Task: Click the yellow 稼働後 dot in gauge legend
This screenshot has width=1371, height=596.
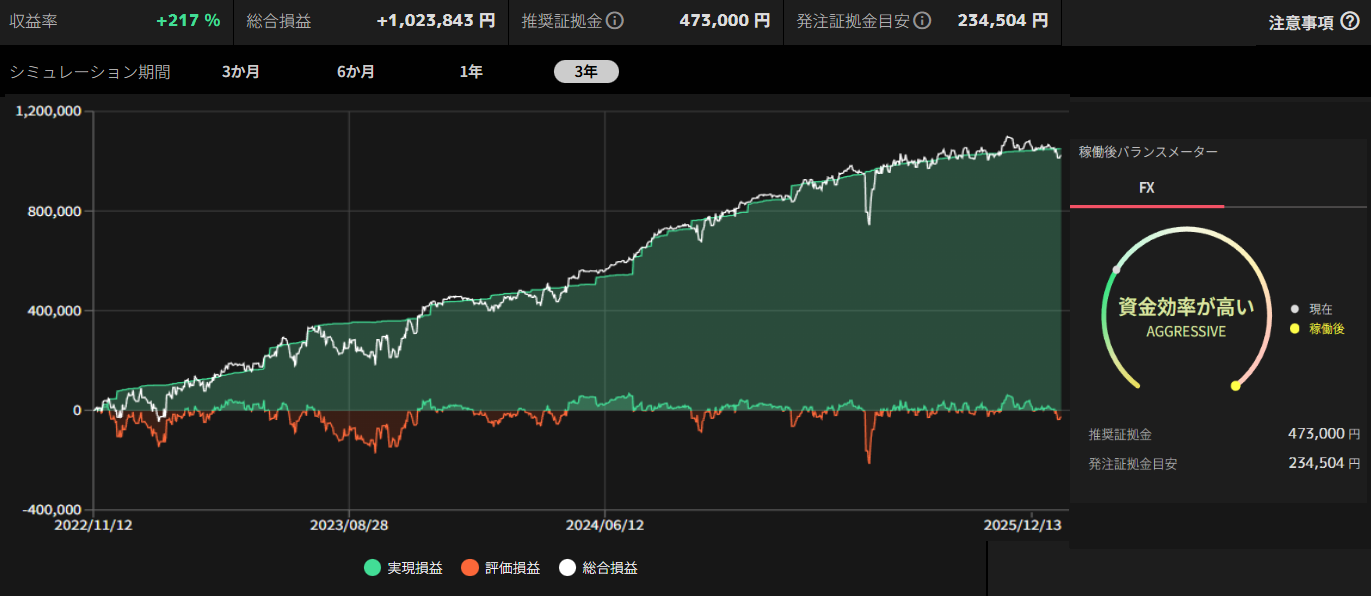Action: 1294,328
